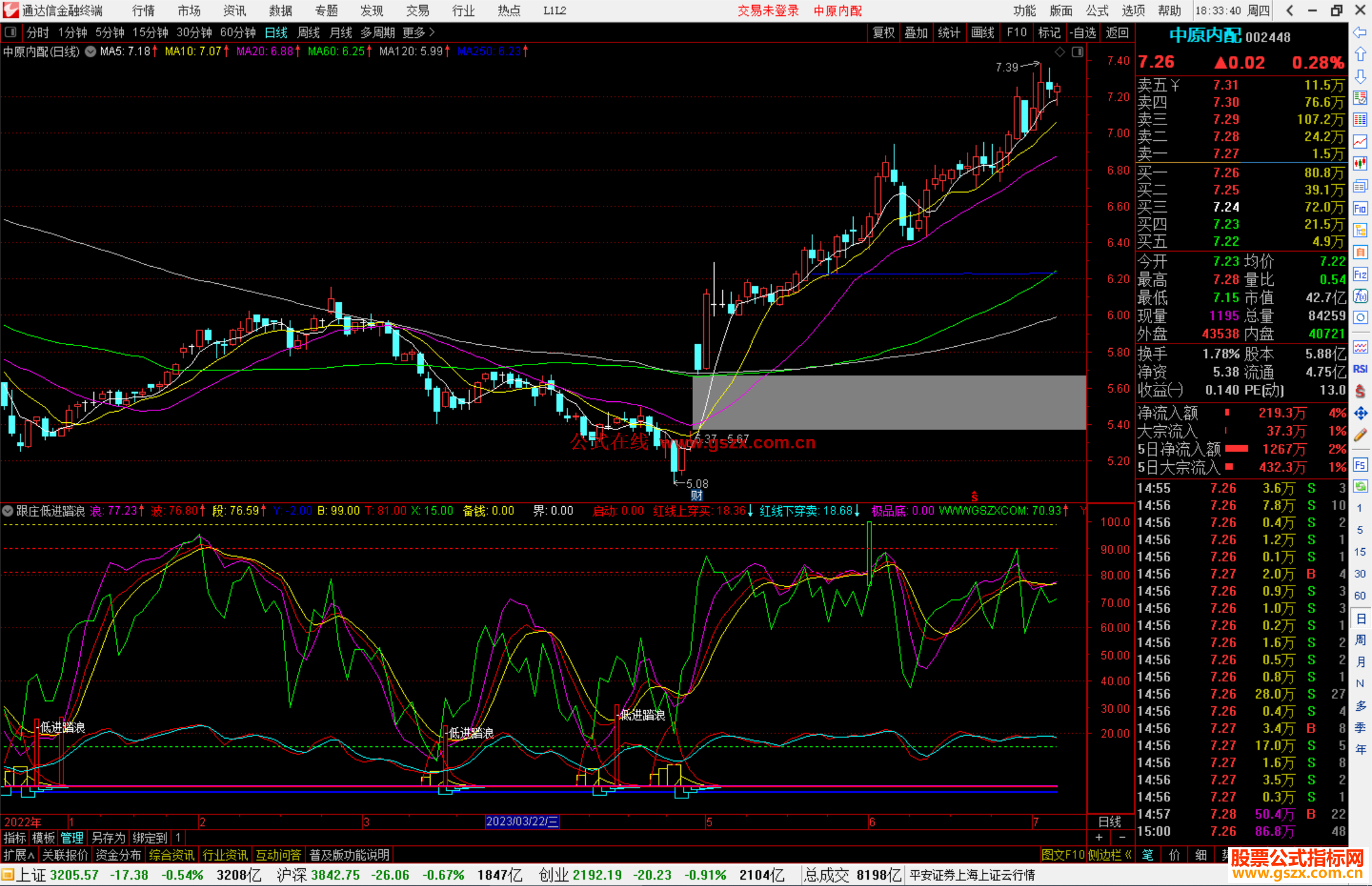
Task: Click the back arrow icon in right sidebar
Action: click(x=1360, y=32)
